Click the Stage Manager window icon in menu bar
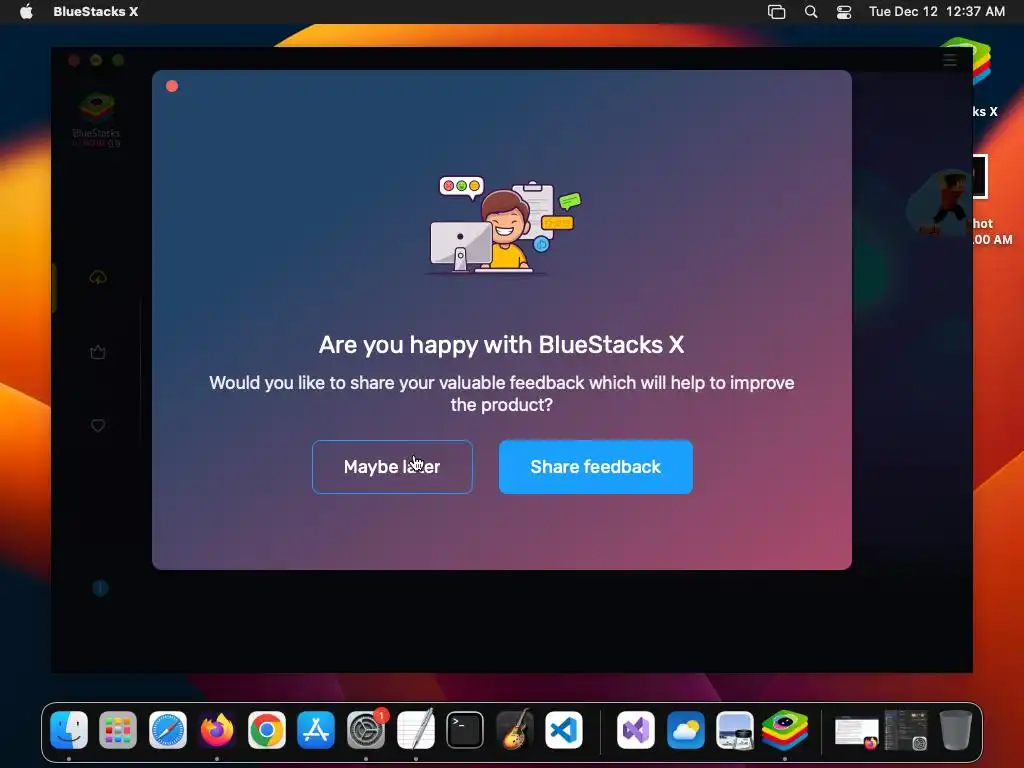Screen dimensions: 1024x768 click(x=776, y=12)
